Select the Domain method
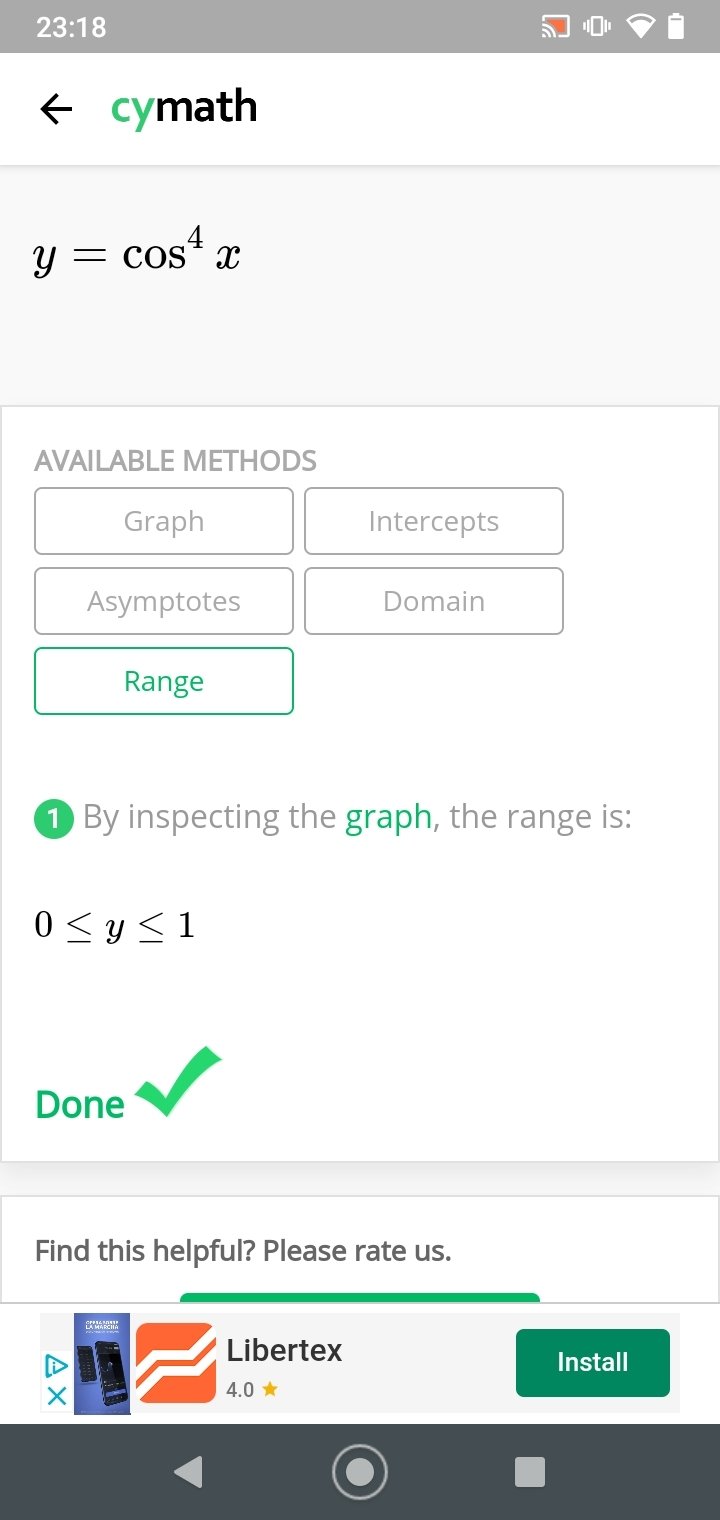The image size is (720, 1520). tap(434, 601)
